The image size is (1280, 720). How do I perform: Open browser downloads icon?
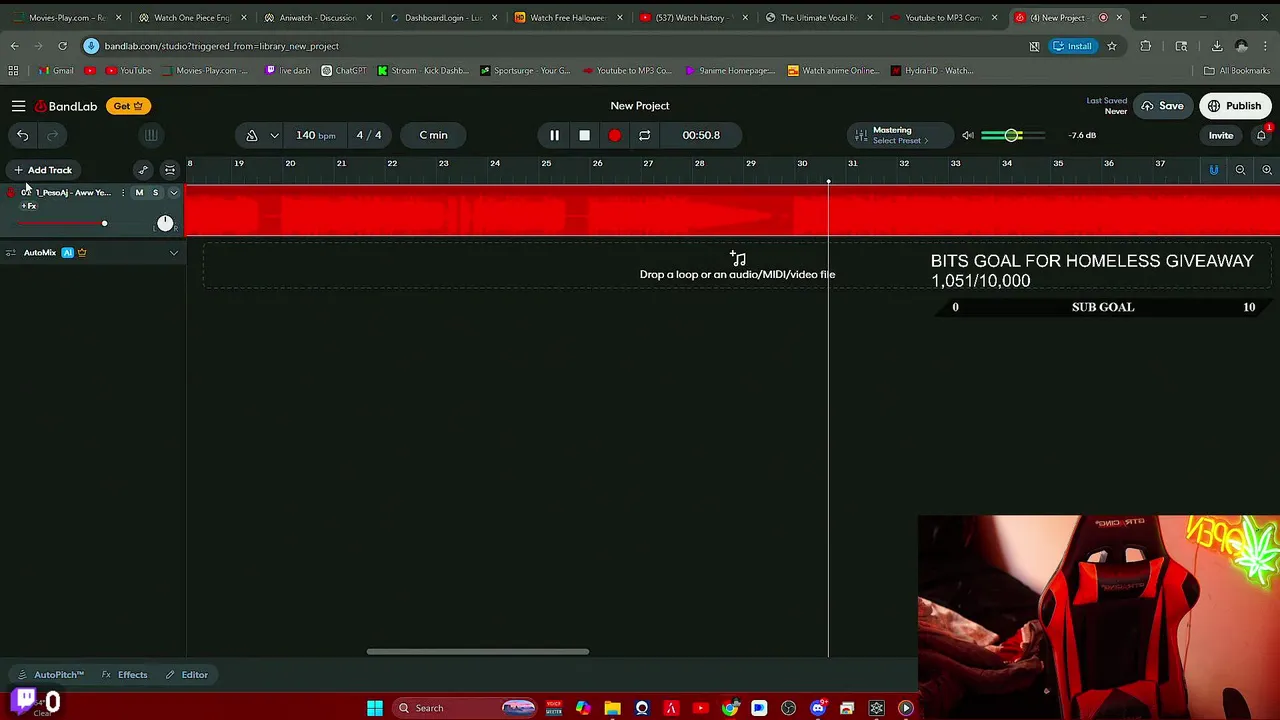point(1217,46)
